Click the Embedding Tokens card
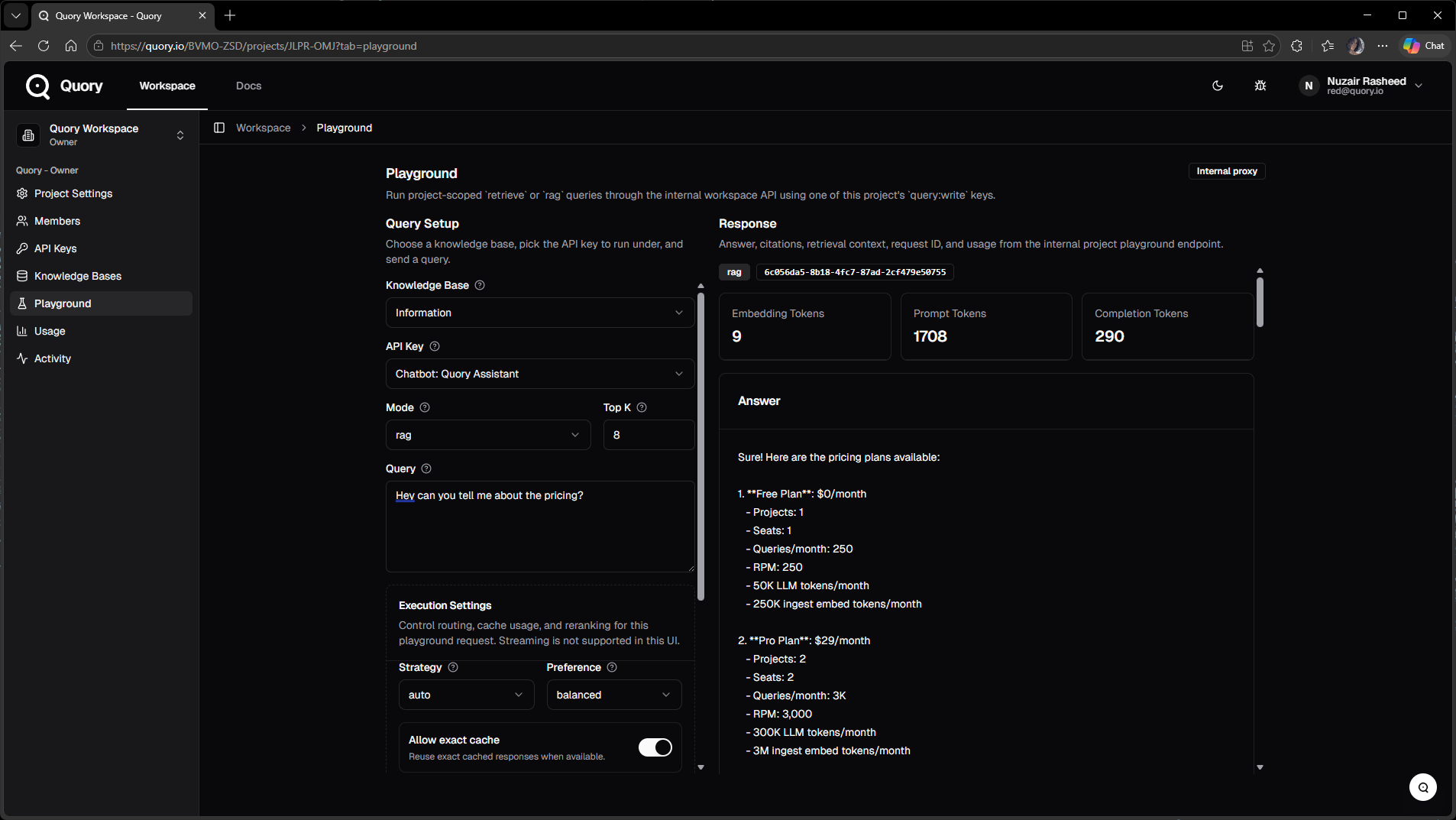This screenshot has width=1456, height=820. coord(804,326)
